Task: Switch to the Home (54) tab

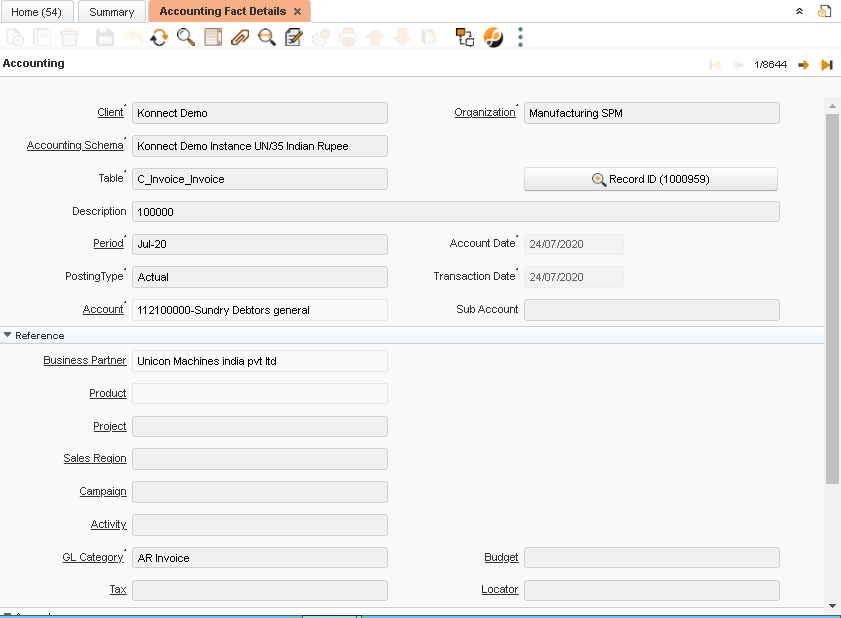Action: point(36,12)
